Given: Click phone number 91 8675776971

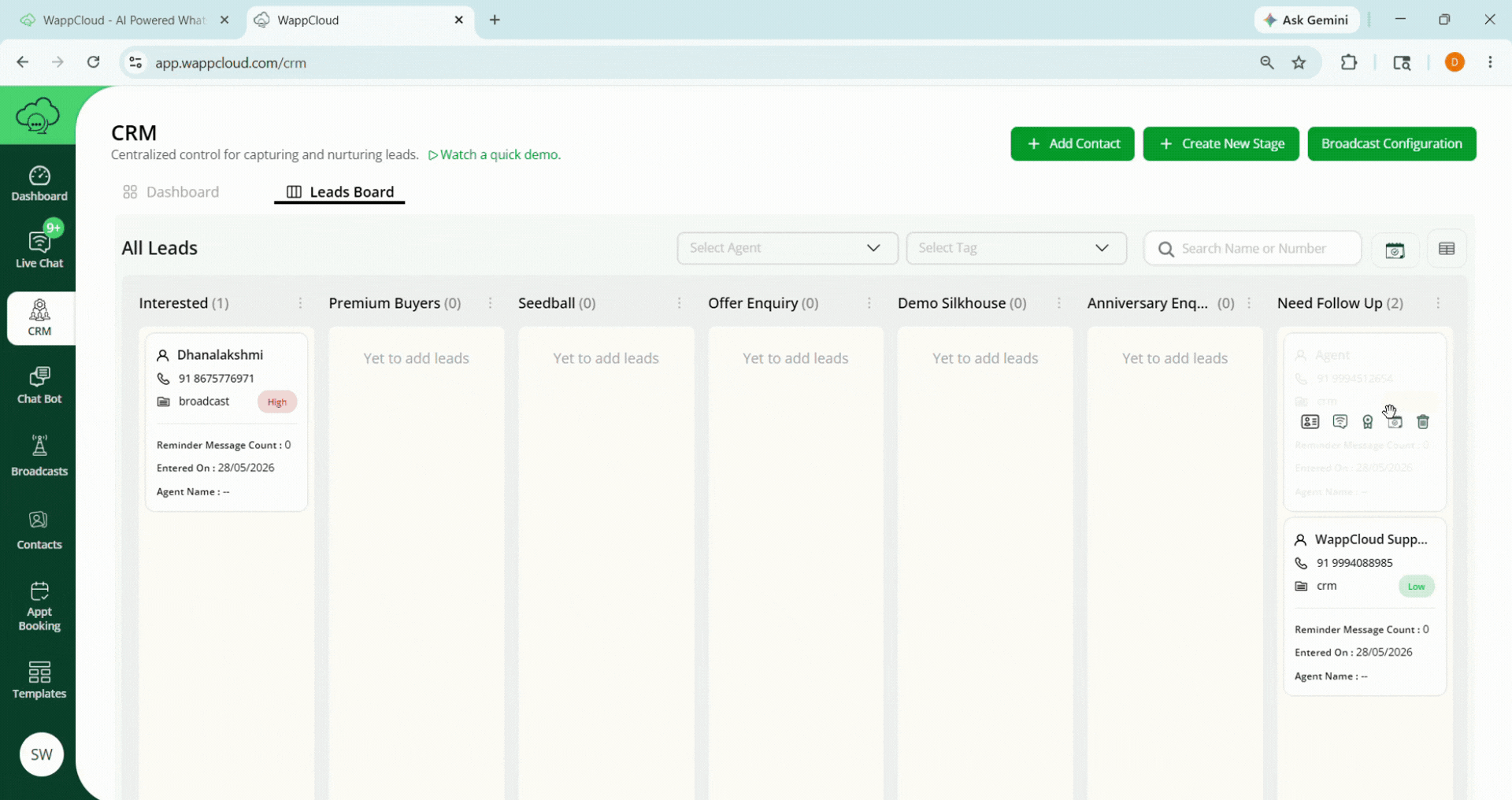Looking at the screenshot, I should (x=216, y=379).
